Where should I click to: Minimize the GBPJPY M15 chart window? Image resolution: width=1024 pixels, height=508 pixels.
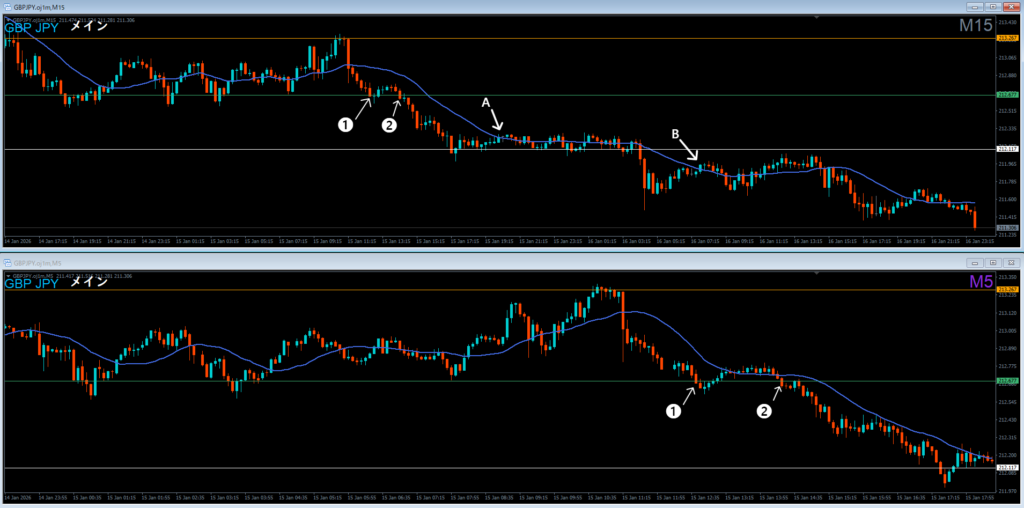976,7
